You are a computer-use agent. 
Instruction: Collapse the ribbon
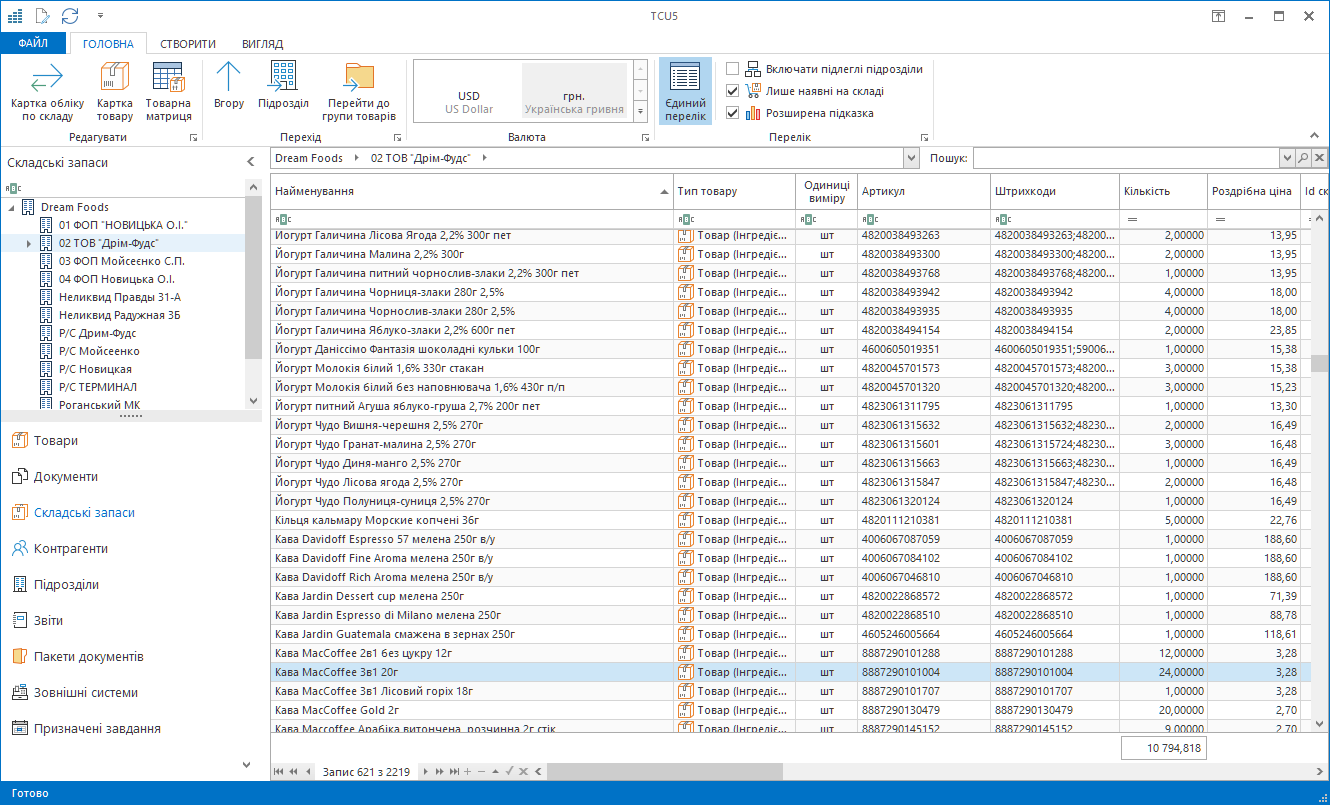tap(1315, 137)
